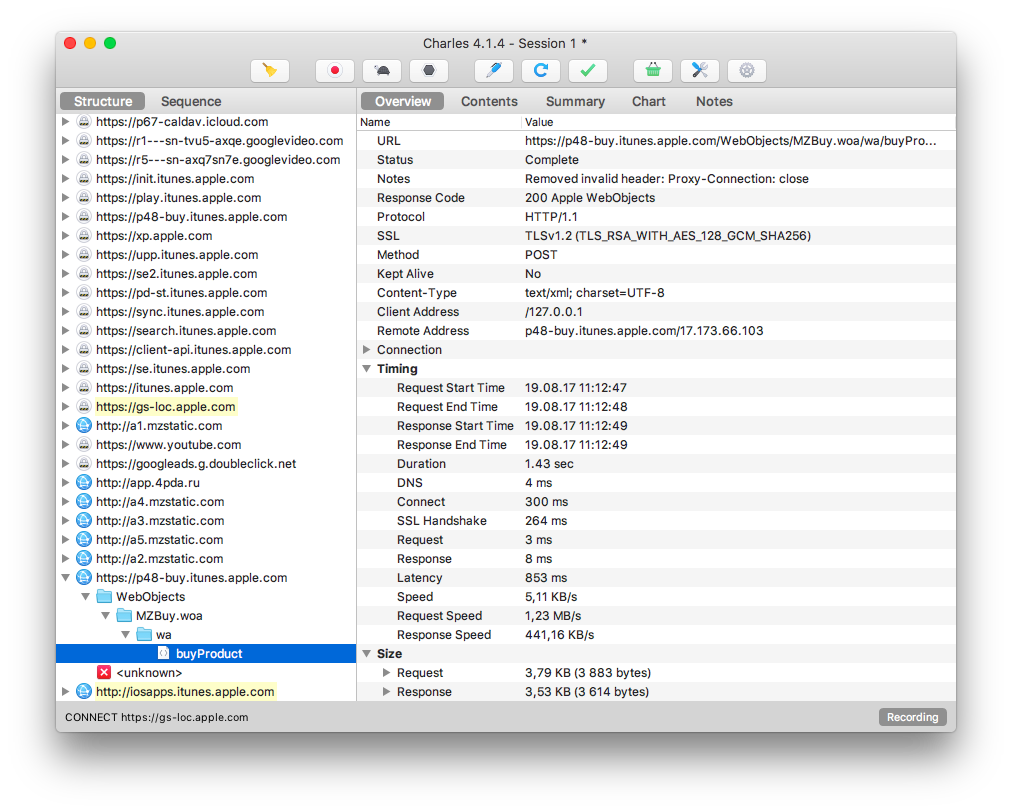Select the buyProduct request row
This screenshot has width=1012, height=812.
pyautogui.click(x=206, y=654)
